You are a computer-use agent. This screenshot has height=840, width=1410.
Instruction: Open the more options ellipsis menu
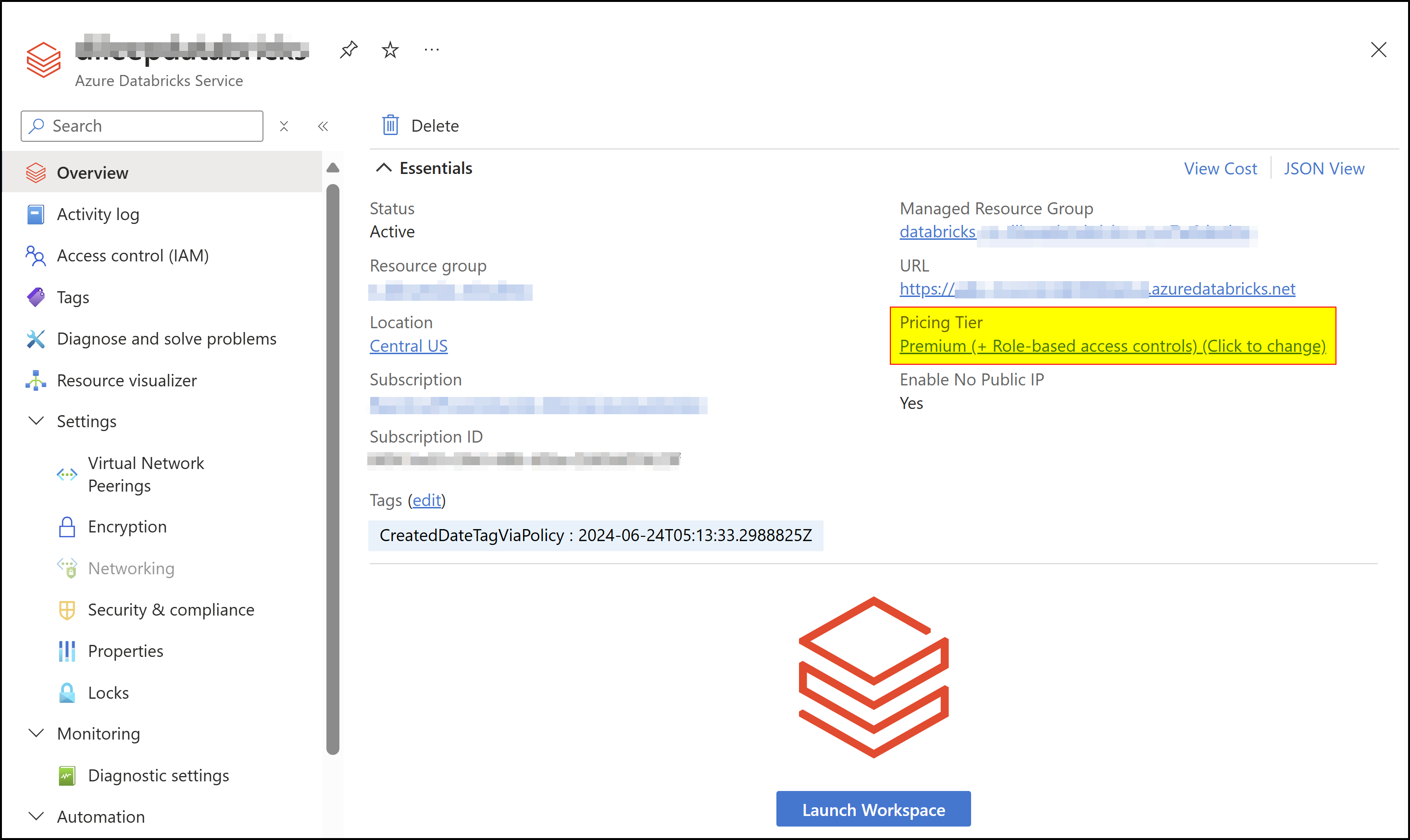coord(432,50)
